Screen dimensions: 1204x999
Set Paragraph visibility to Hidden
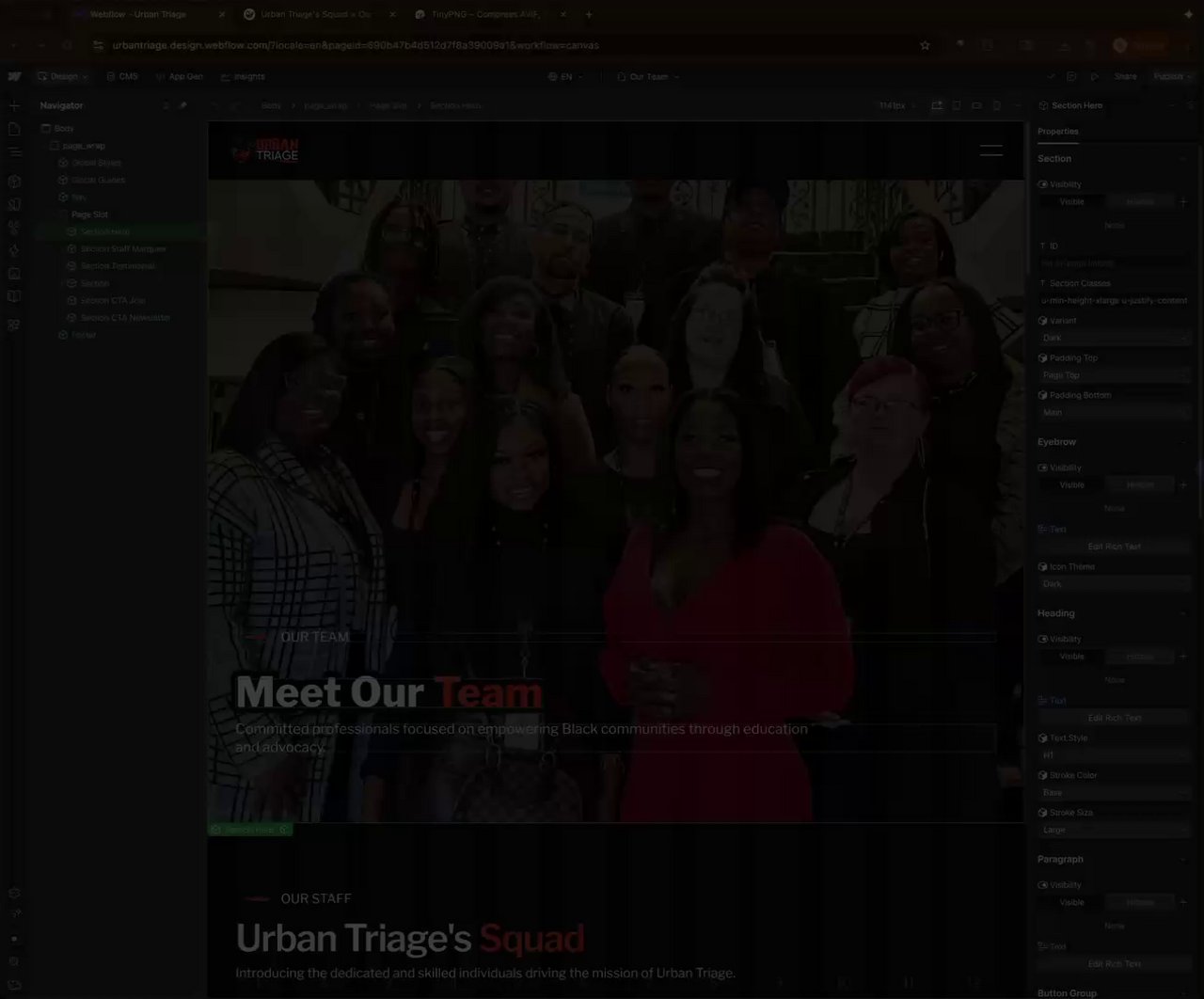click(x=1139, y=902)
